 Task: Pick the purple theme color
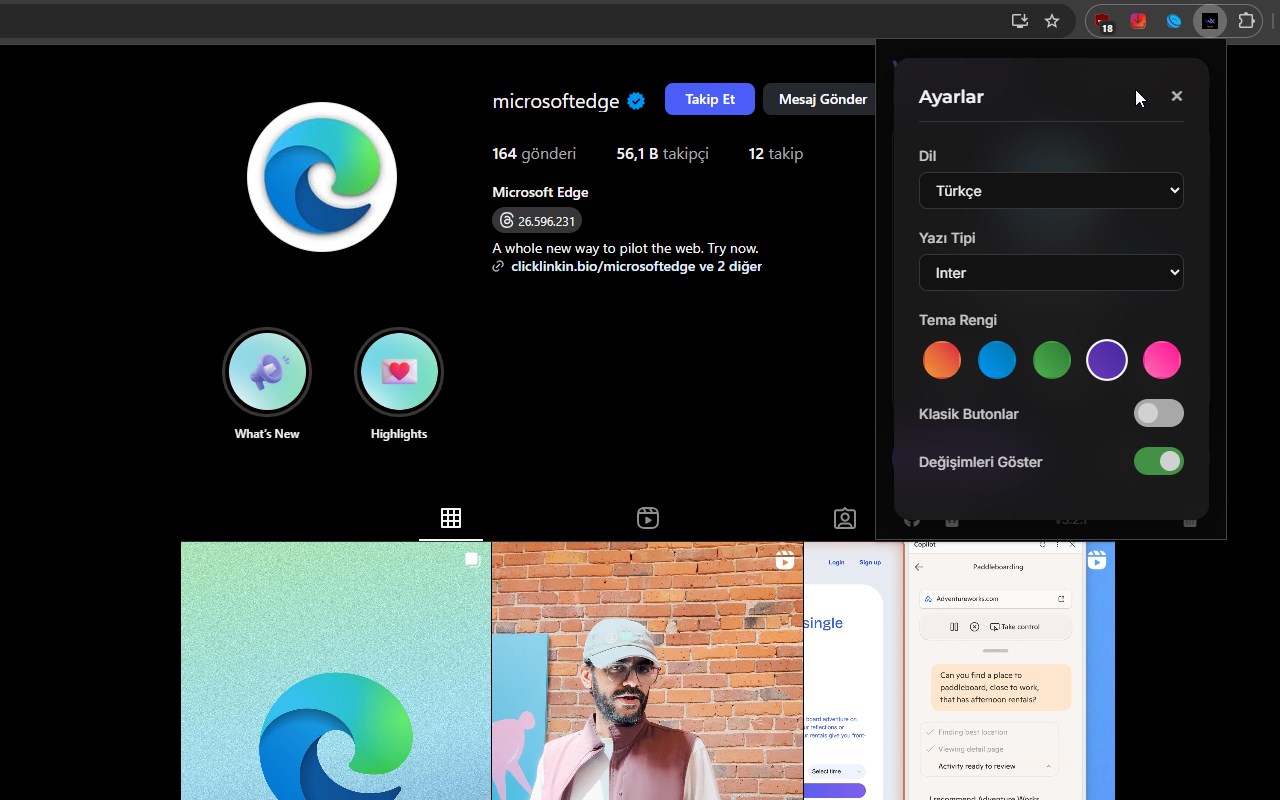[x=1107, y=360]
